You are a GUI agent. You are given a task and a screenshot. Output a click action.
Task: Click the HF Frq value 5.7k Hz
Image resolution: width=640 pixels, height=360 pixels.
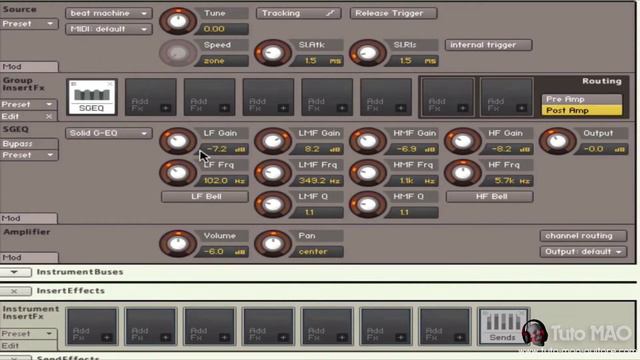(x=508, y=181)
